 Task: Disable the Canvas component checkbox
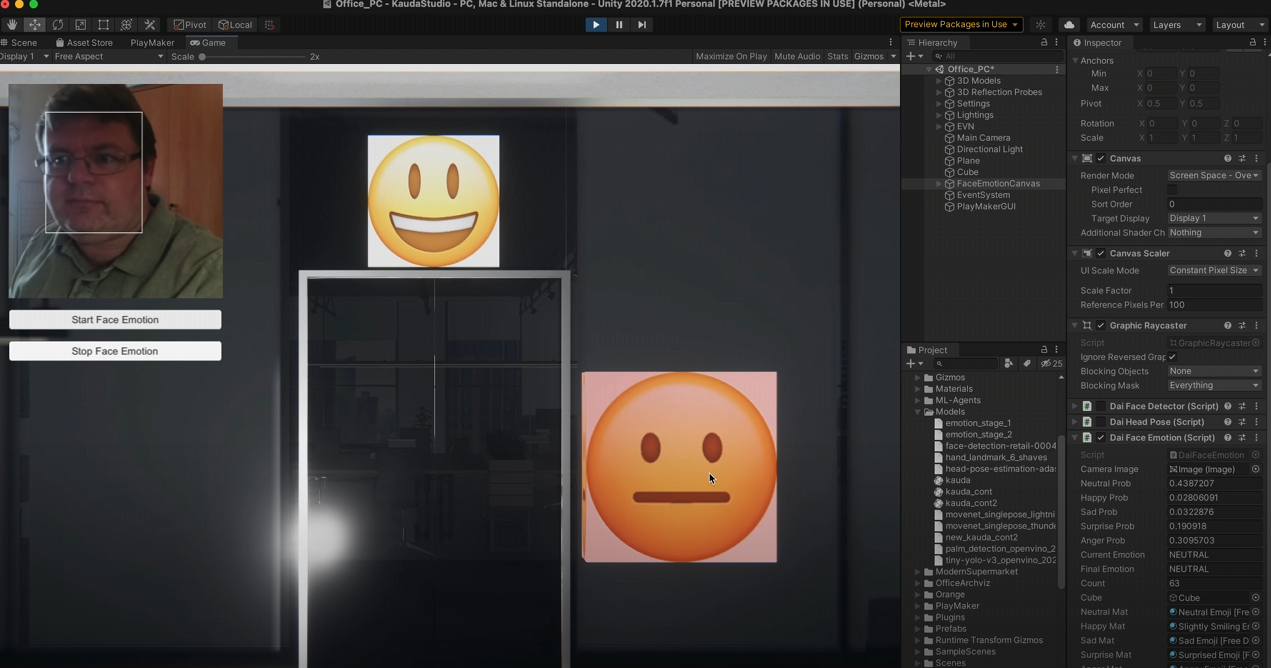(x=1101, y=158)
